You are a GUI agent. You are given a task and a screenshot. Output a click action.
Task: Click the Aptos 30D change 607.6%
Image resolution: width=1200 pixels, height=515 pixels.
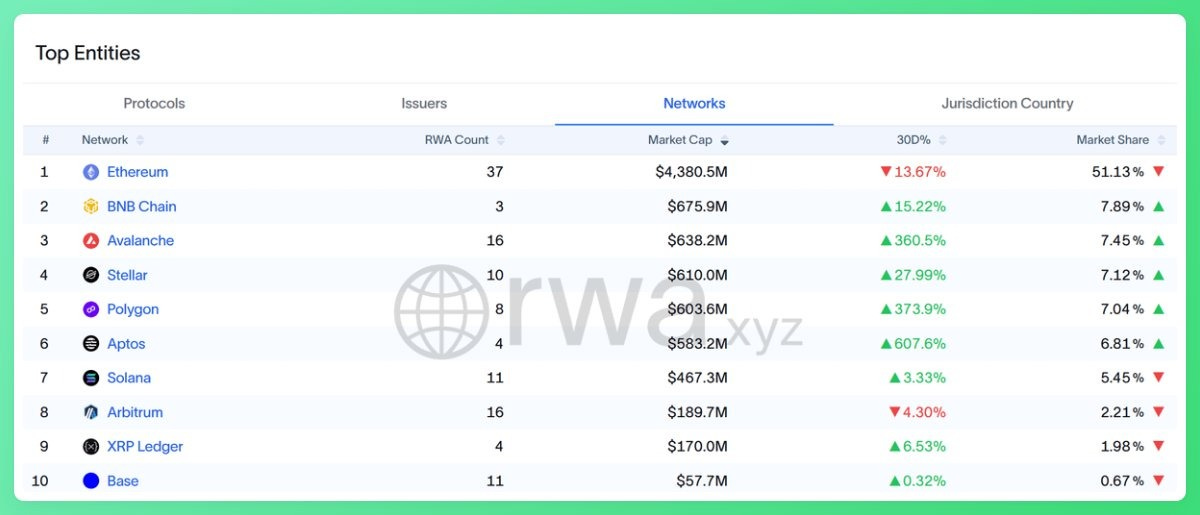pyautogui.click(x=913, y=343)
